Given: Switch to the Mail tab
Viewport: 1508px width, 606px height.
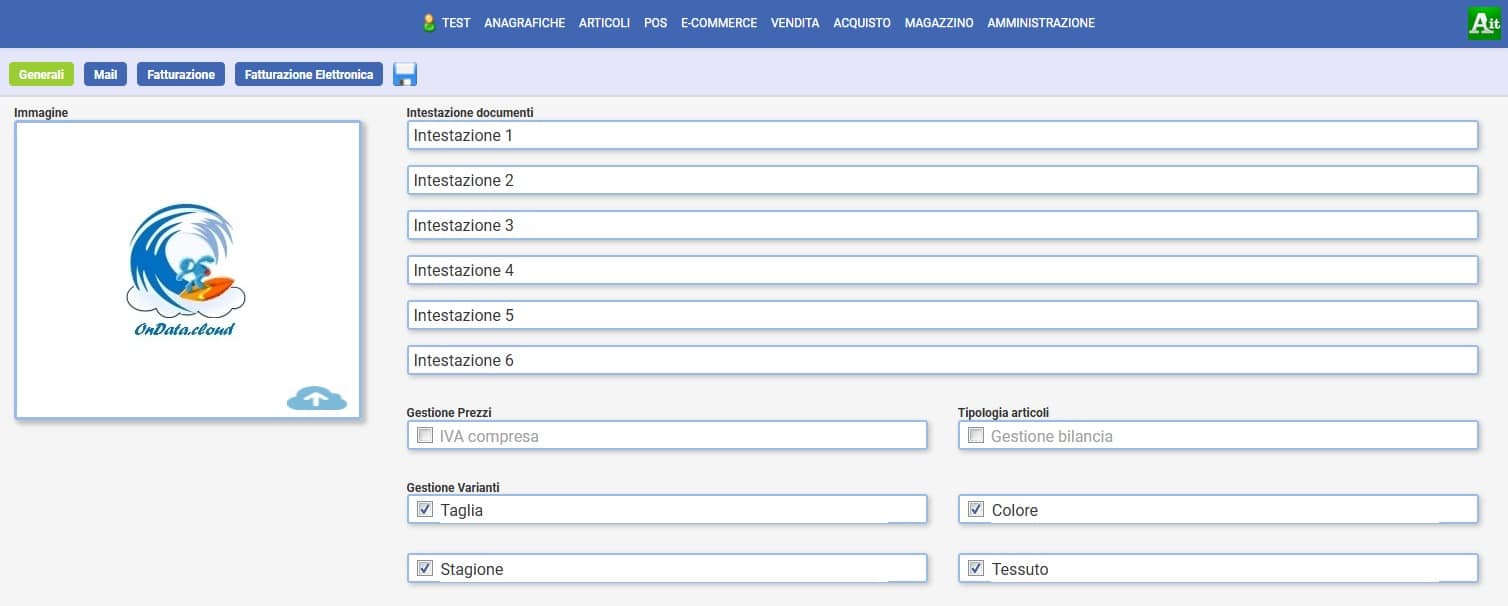Looking at the screenshot, I should [105, 75].
